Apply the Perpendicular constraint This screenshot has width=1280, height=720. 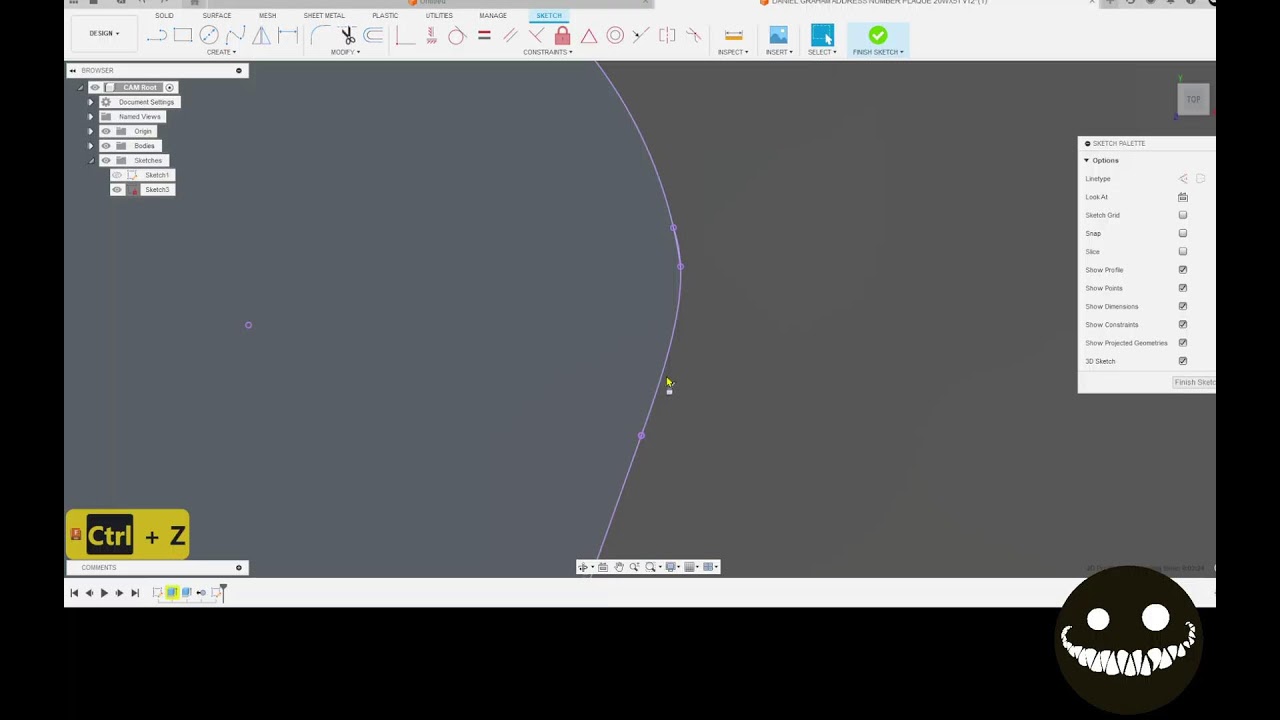536,36
